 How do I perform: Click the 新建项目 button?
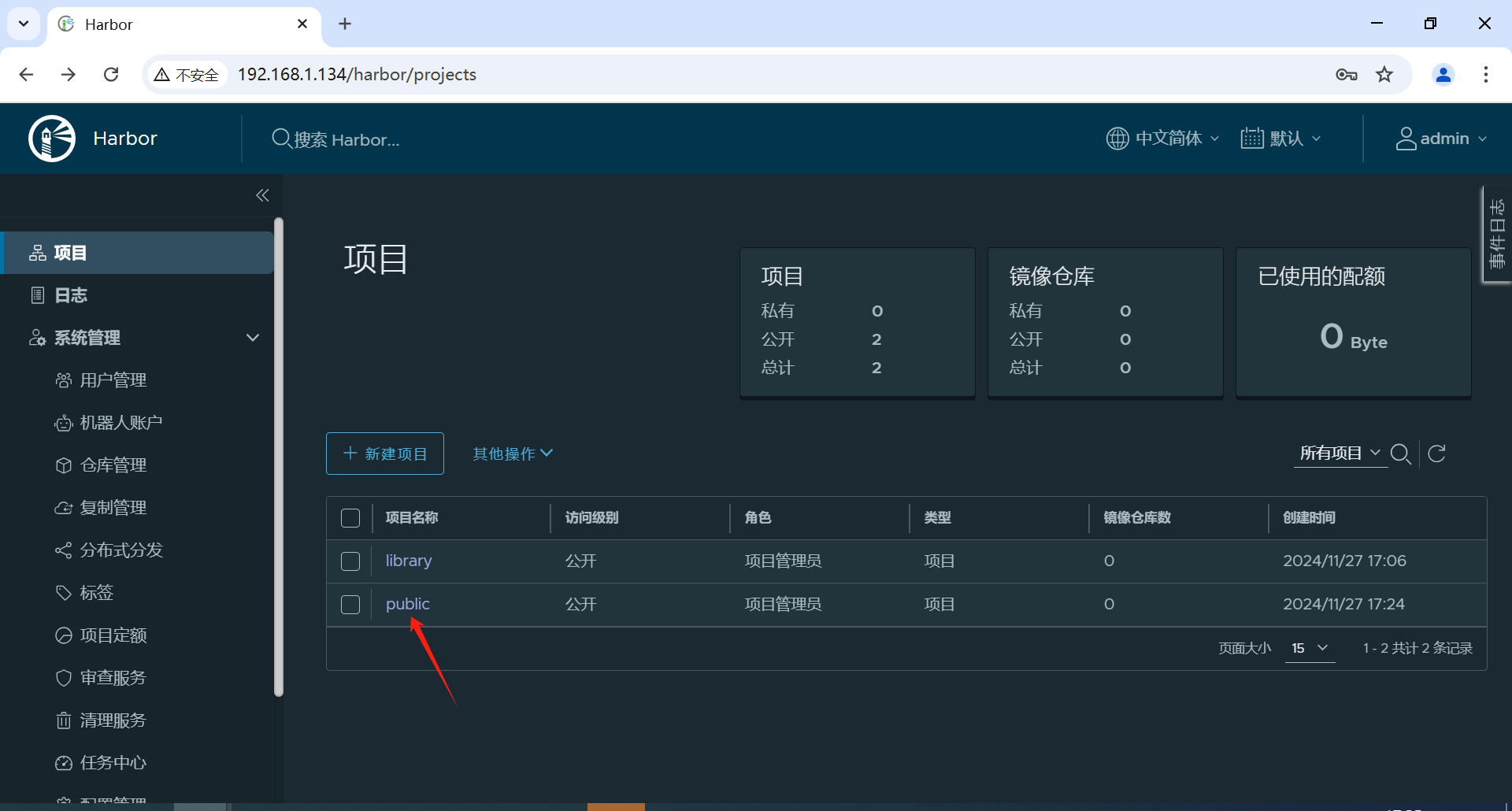coord(385,454)
